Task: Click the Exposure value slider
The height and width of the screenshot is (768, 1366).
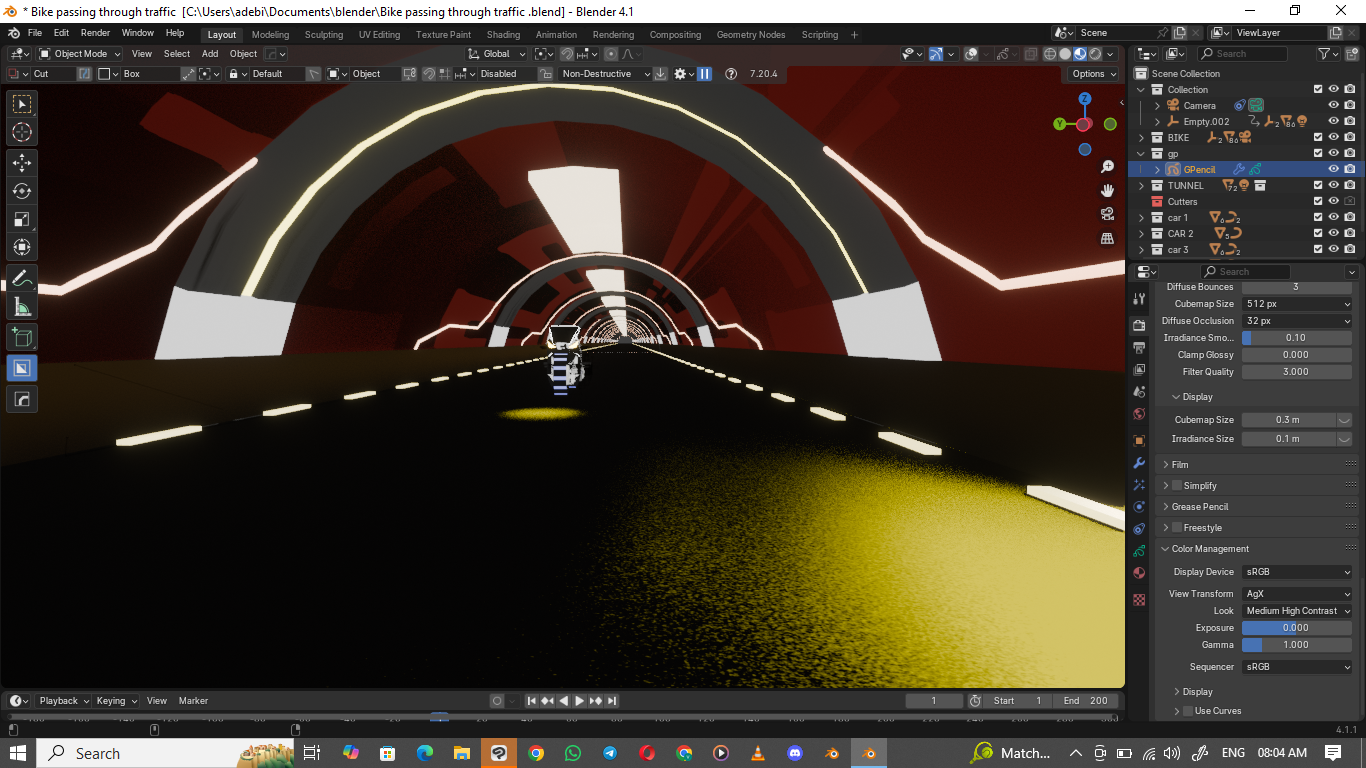Action: (x=1297, y=628)
